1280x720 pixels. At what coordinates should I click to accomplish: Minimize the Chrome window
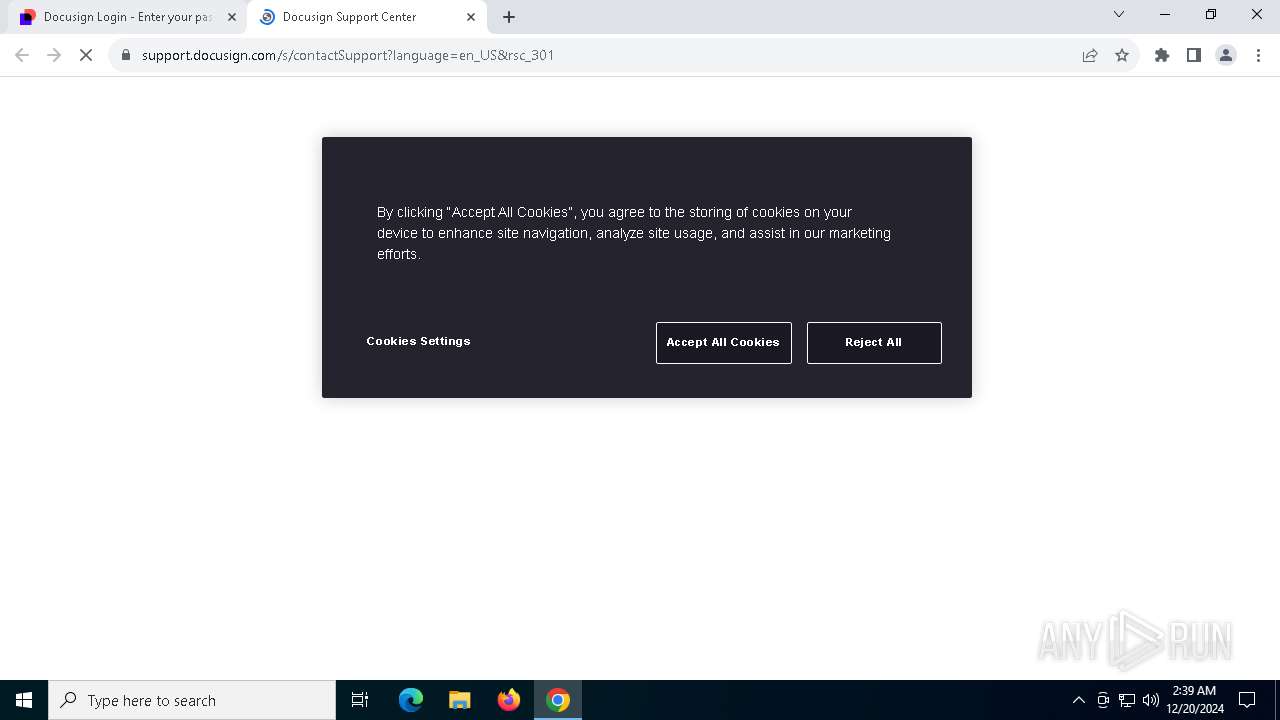point(1165,14)
